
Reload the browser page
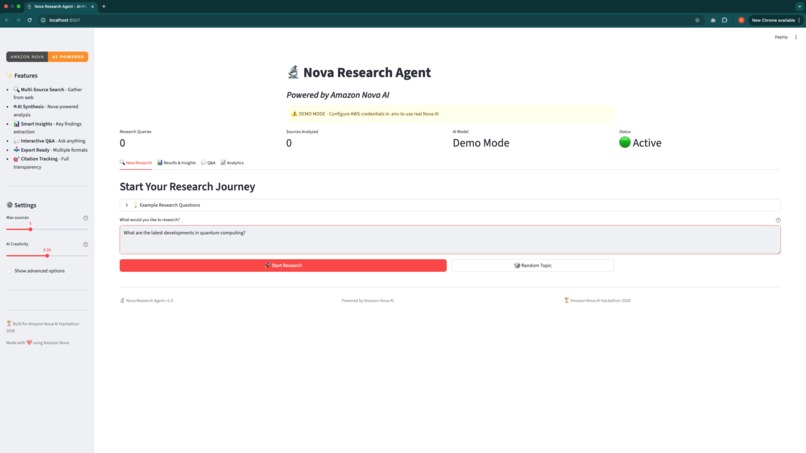coord(29,20)
